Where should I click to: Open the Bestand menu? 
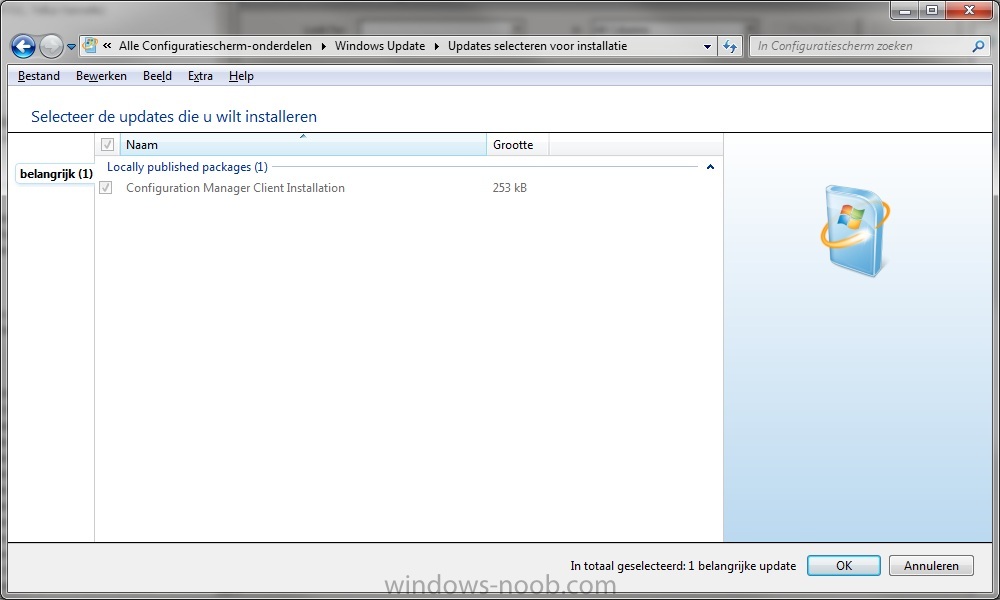coord(39,76)
